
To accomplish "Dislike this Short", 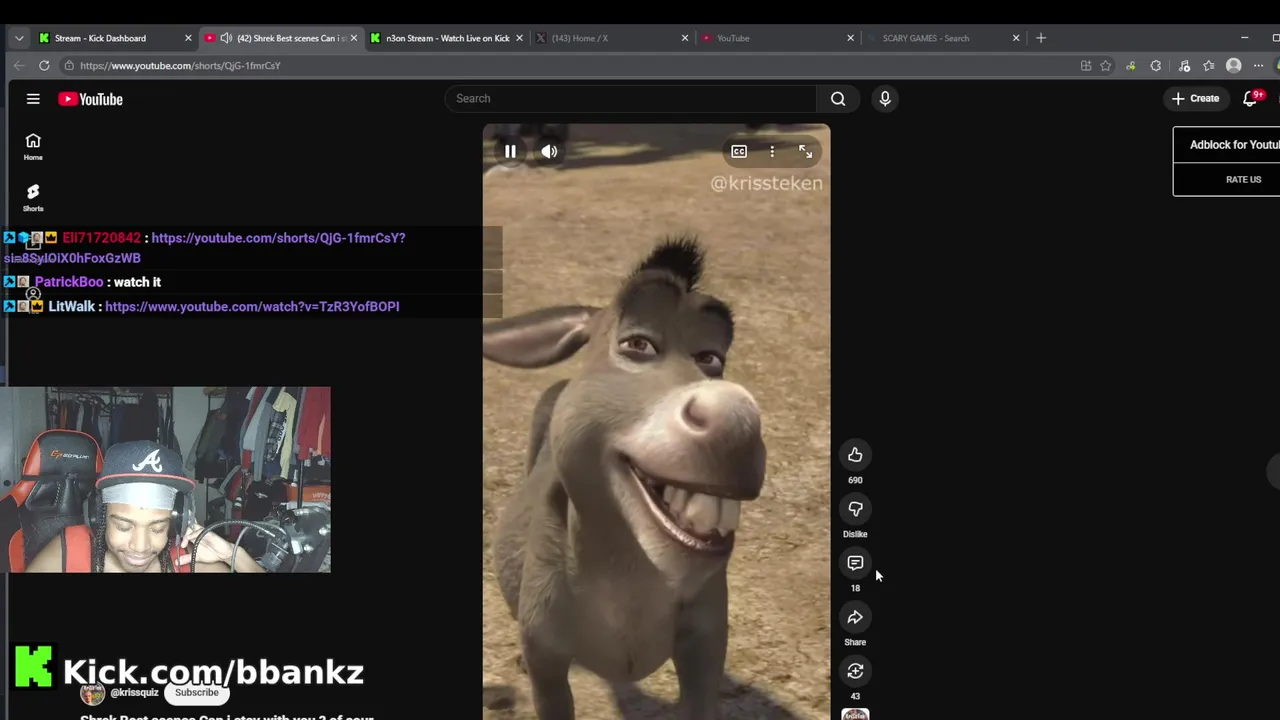I will [855, 509].
